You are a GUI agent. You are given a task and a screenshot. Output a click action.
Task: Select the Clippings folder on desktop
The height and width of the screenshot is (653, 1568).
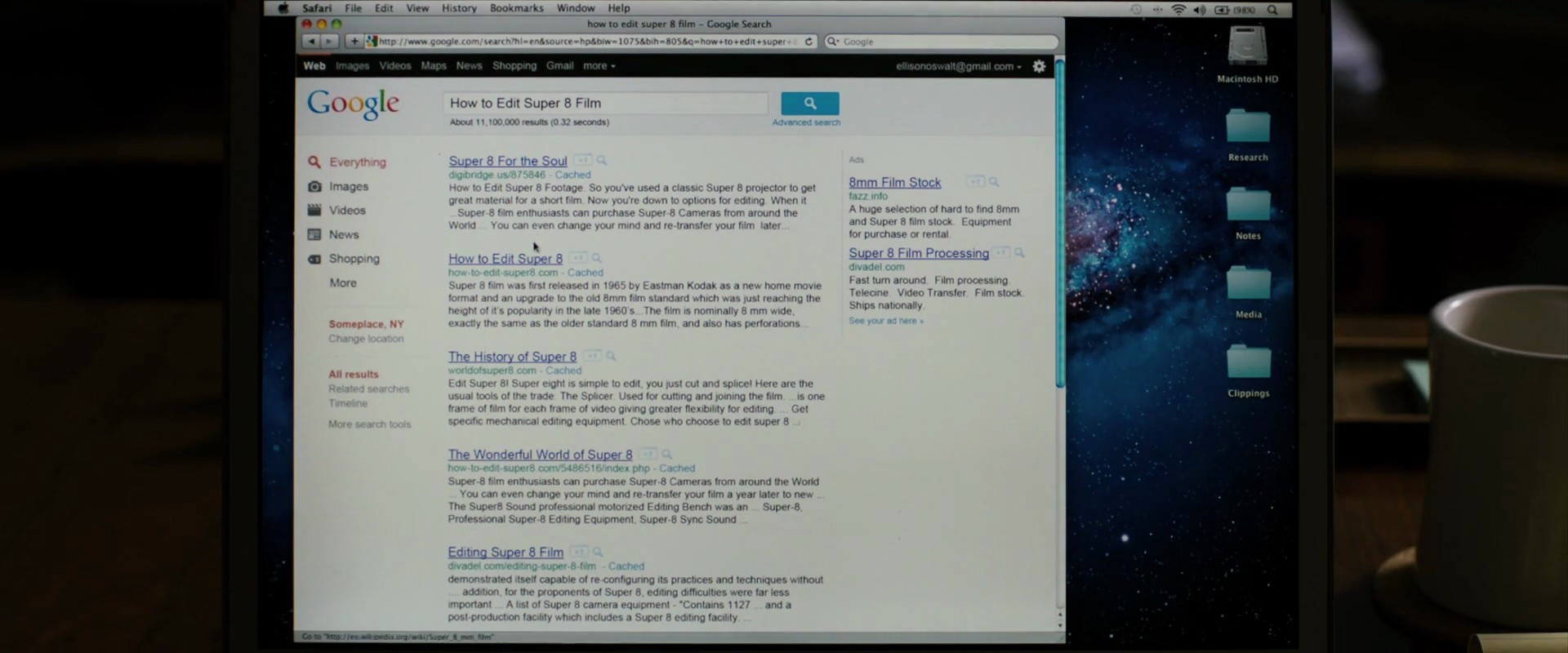(1248, 362)
